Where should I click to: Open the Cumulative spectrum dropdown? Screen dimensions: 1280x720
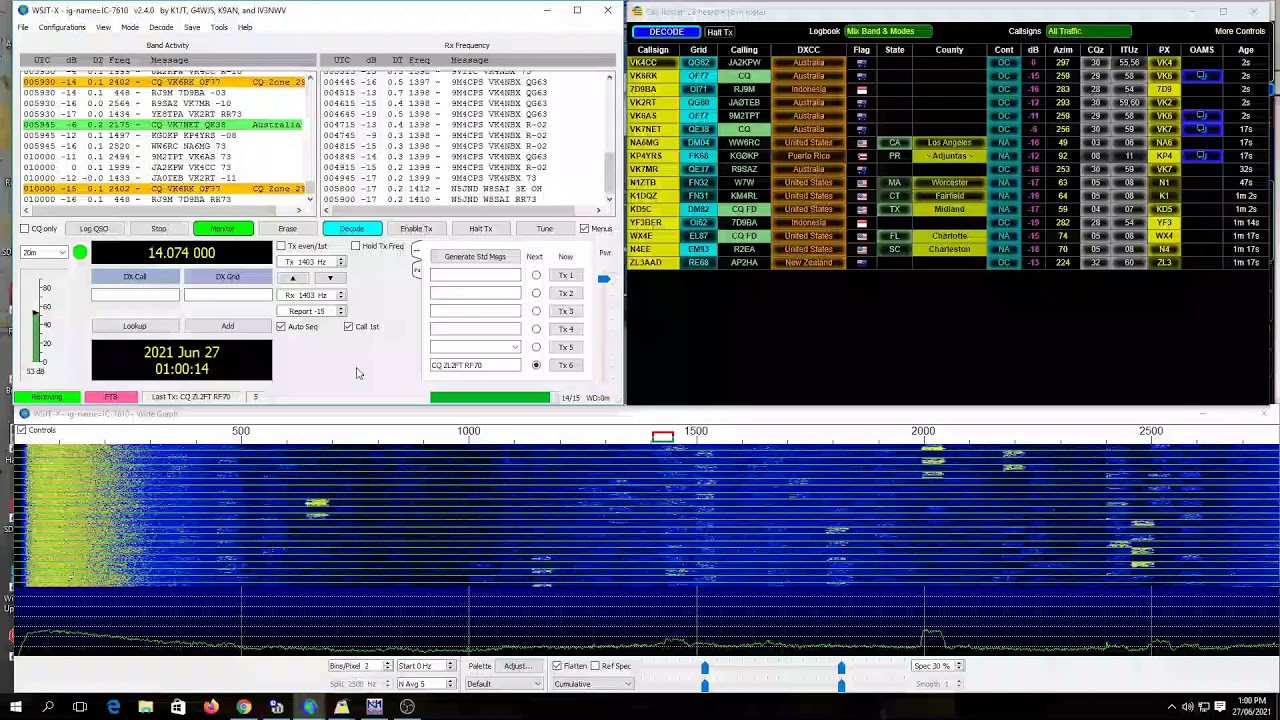593,684
